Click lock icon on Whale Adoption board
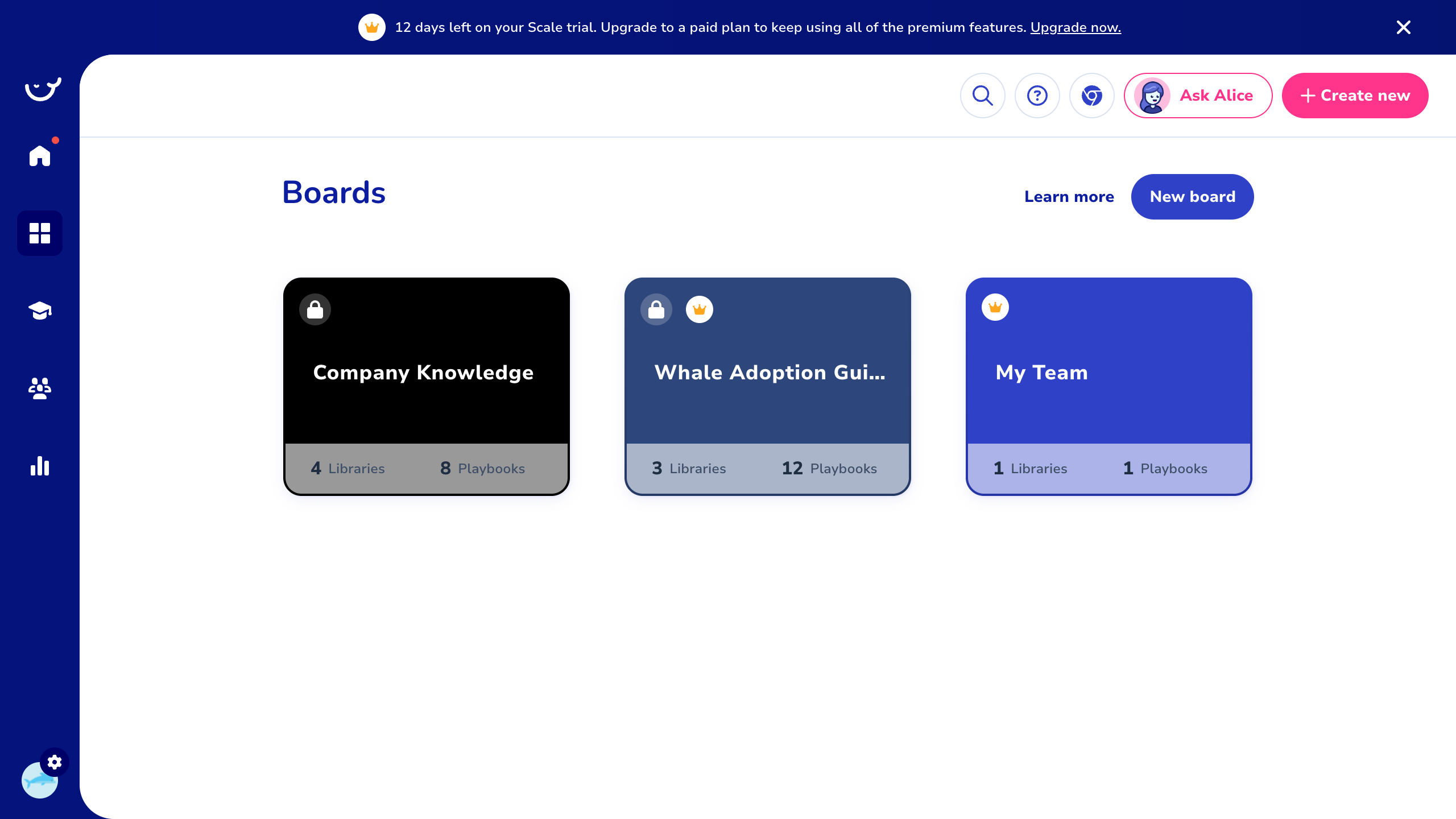1456x819 pixels. [656, 309]
